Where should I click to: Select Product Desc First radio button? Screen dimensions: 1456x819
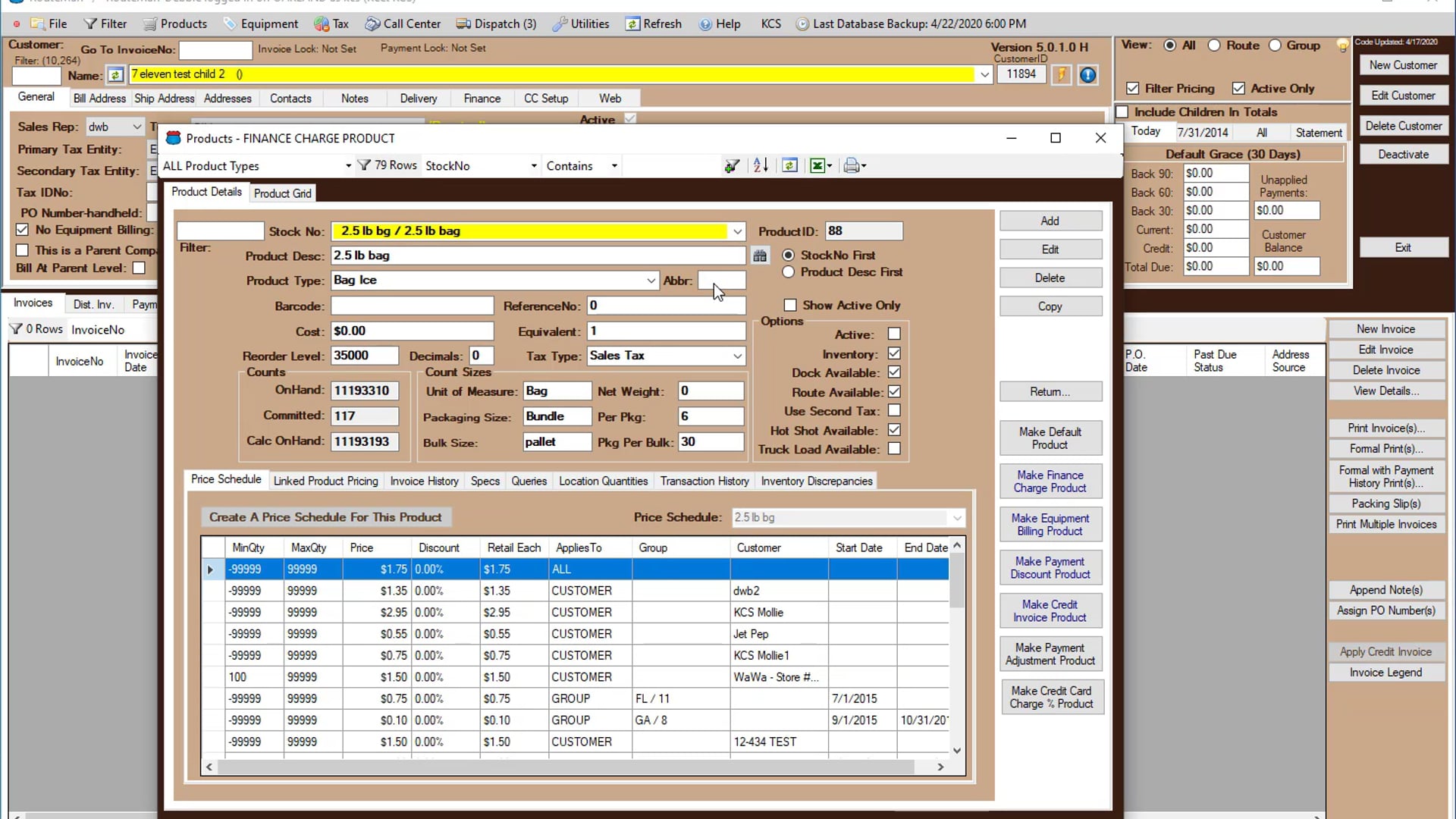(x=789, y=271)
